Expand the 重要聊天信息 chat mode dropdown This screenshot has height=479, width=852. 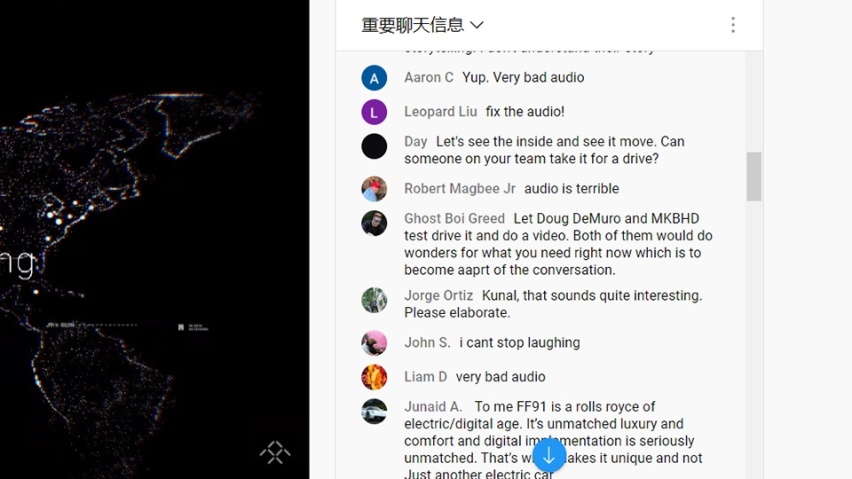coord(422,25)
